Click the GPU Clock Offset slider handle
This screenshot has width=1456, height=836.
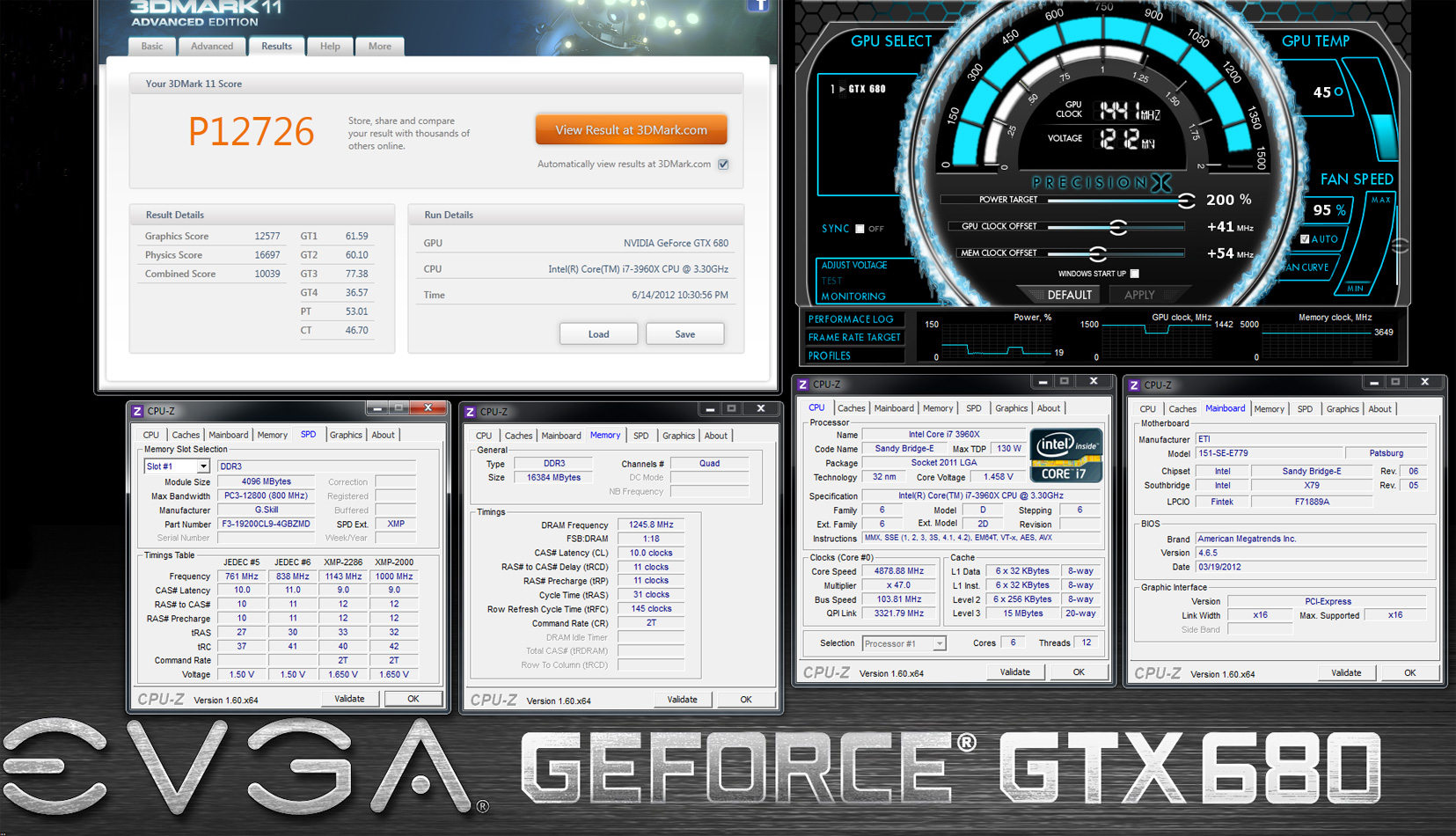1117,227
